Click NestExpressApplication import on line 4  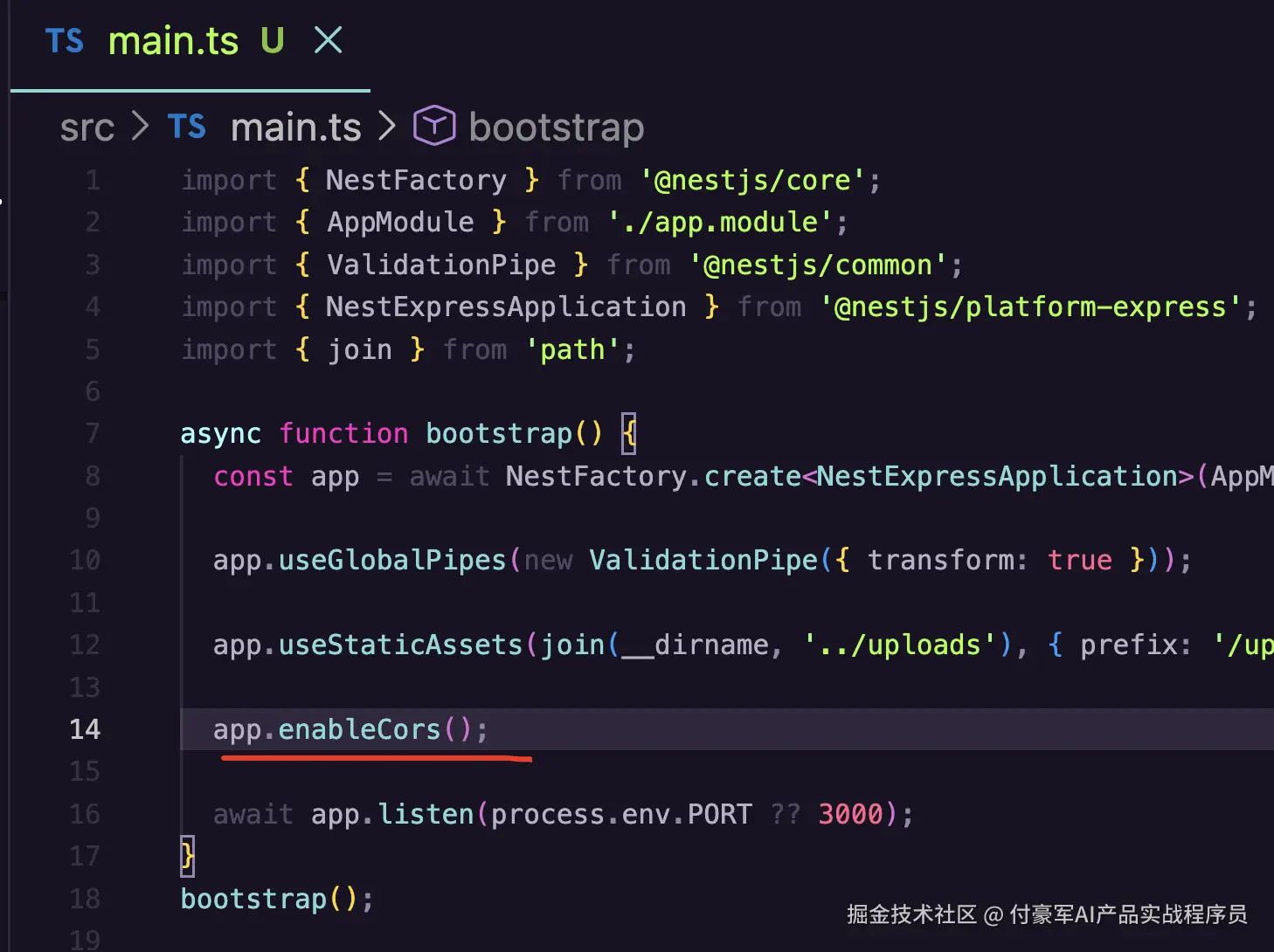[506, 307]
